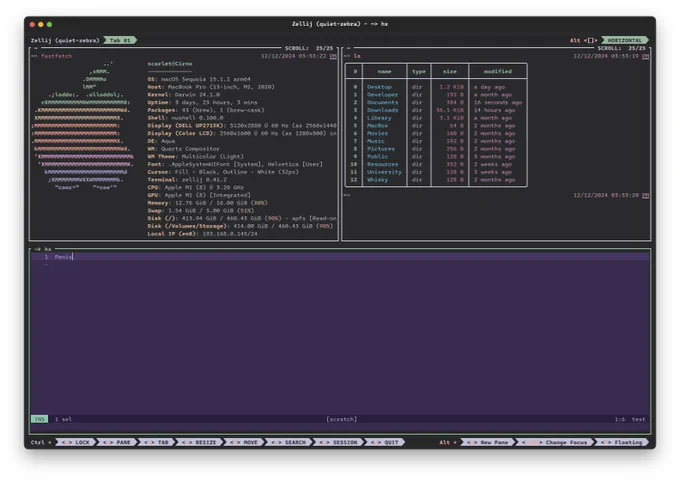Image resolution: width=680 pixels, height=481 pixels.
Task: Click the empty prompt in right pane
Action: coord(347,195)
